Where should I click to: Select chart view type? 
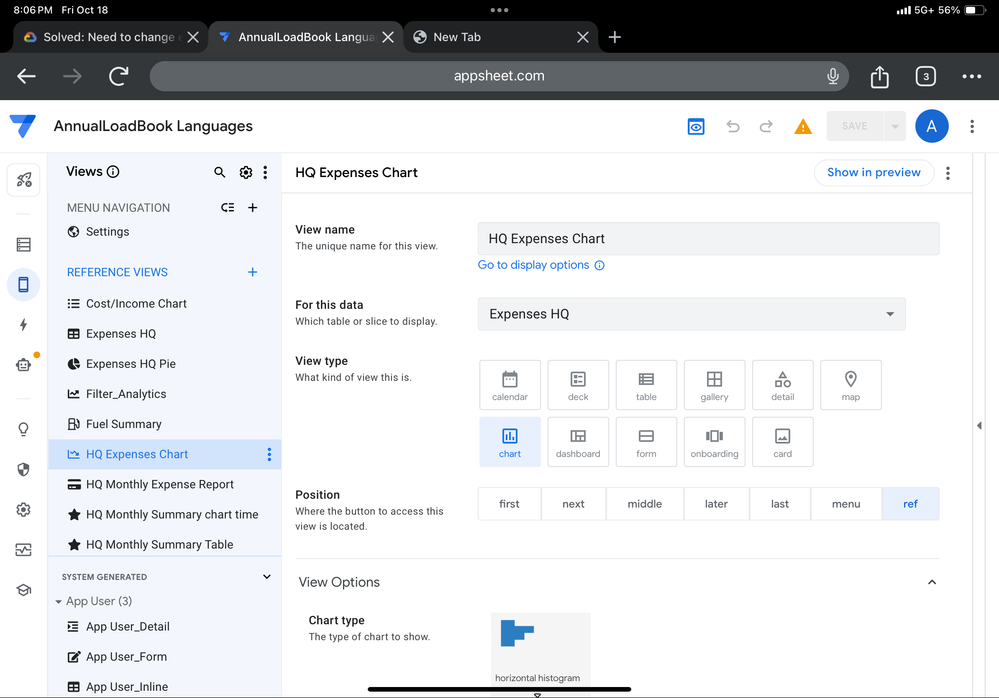(x=510, y=442)
